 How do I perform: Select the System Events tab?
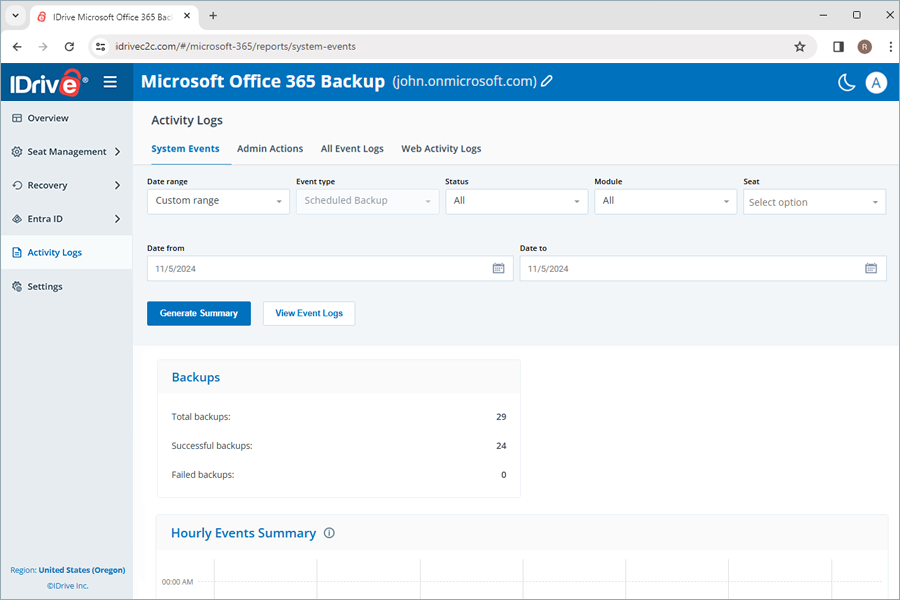click(185, 149)
